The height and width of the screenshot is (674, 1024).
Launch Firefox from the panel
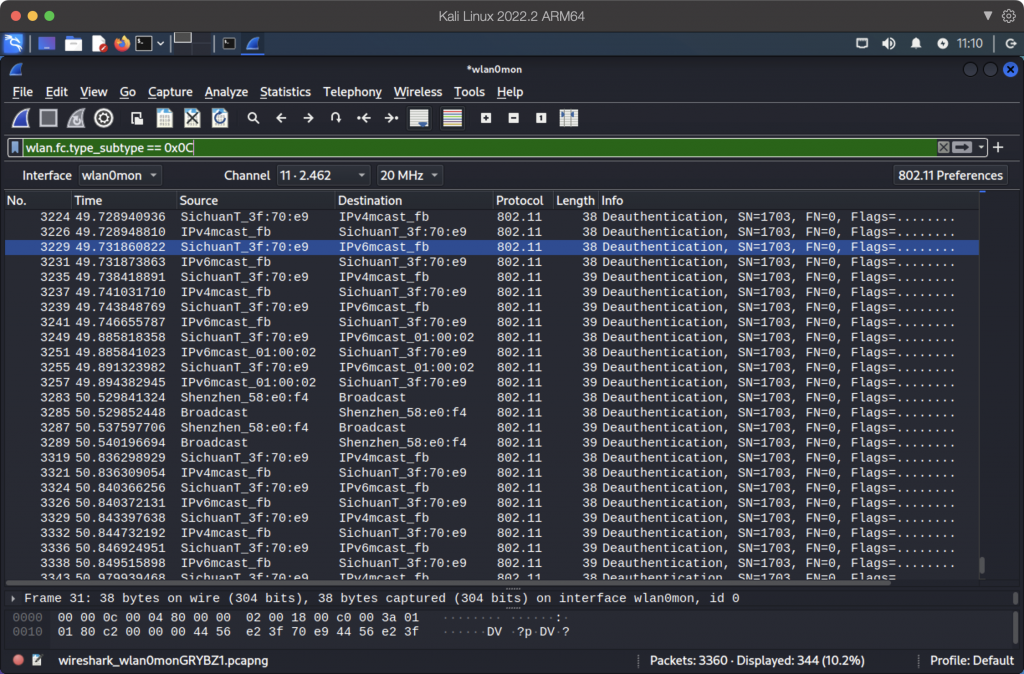122,44
